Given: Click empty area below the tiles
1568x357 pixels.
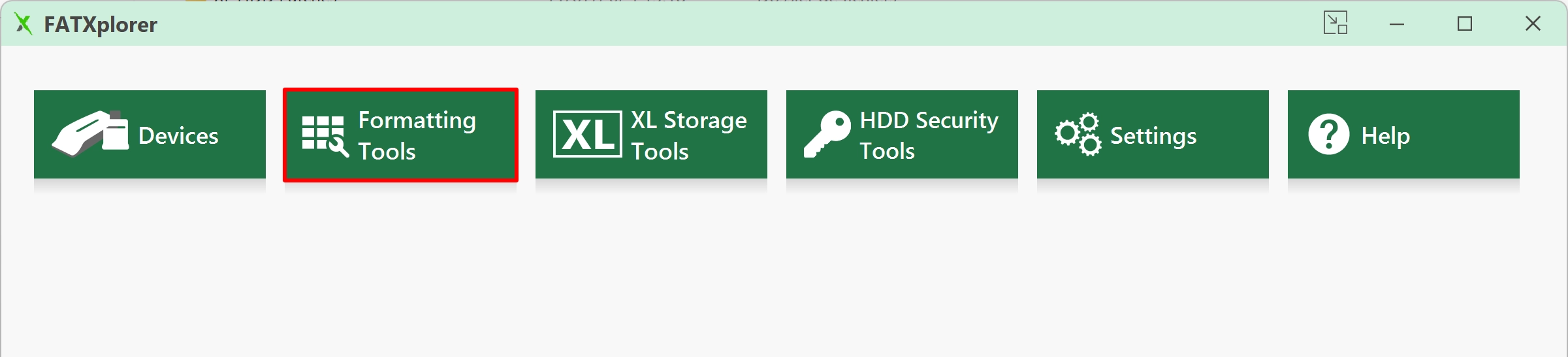Looking at the screenshot, I should click(784, 275).
